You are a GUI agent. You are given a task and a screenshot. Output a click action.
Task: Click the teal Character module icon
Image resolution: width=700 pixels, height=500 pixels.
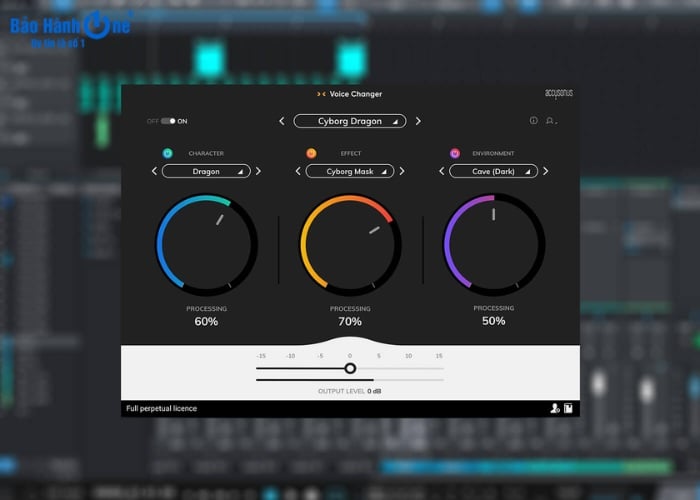(167, 153)
